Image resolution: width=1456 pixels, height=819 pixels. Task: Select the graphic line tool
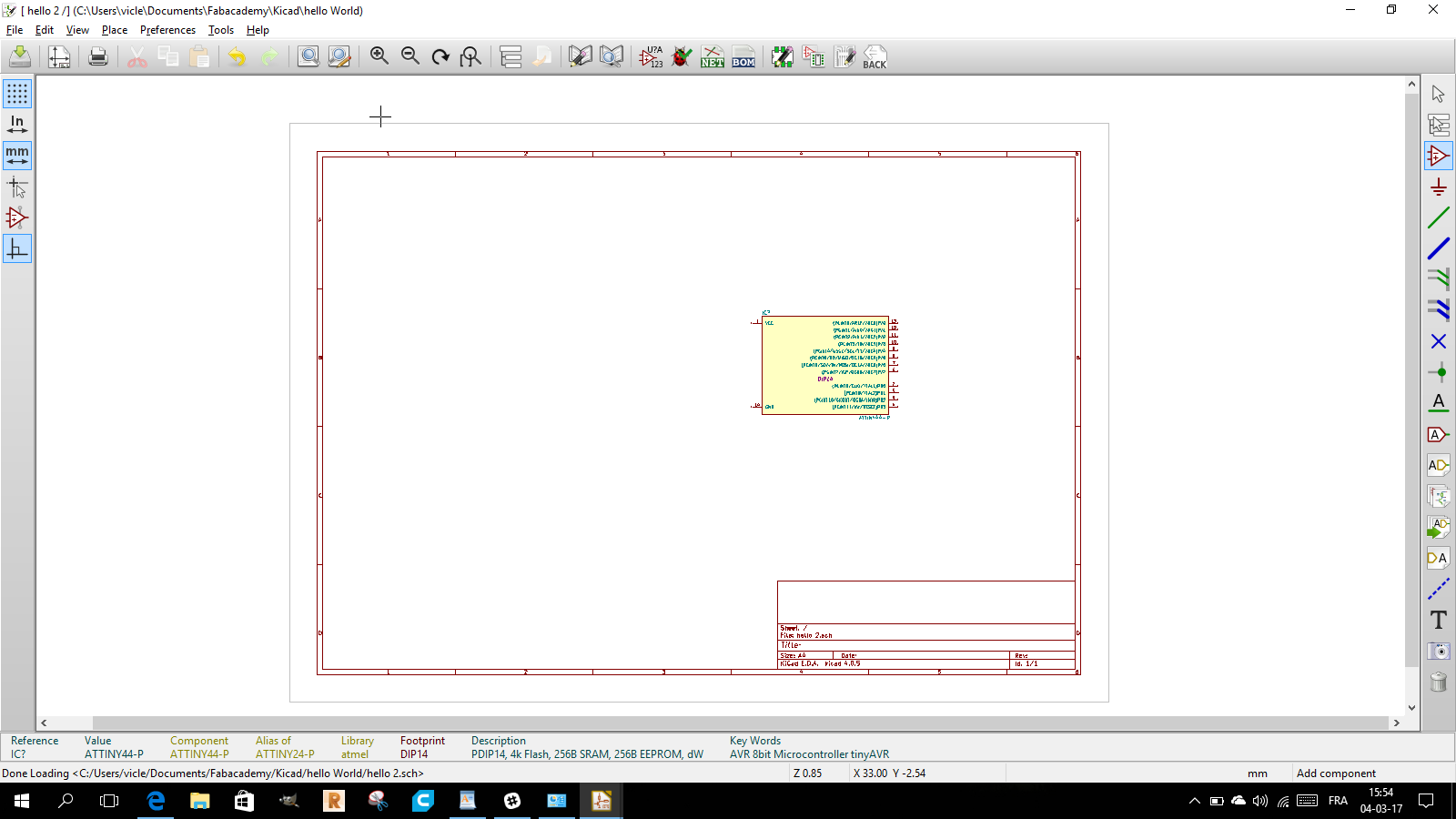coord(1439,589)
